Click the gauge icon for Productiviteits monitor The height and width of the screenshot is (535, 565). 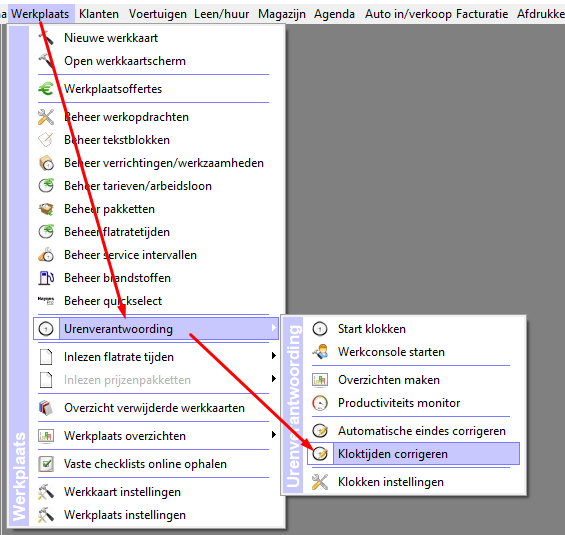tap(320, 403)
